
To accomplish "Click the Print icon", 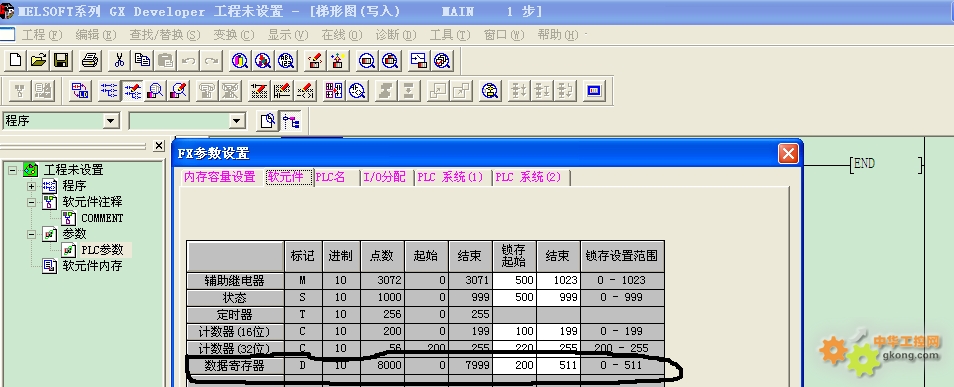I will [x=90, y=60].
